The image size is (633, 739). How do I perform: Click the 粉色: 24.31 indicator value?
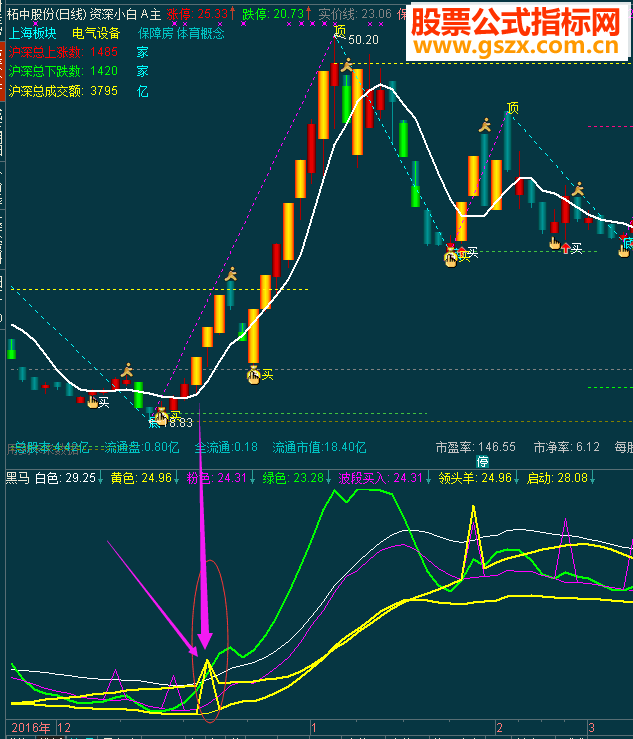pos(217,478)
